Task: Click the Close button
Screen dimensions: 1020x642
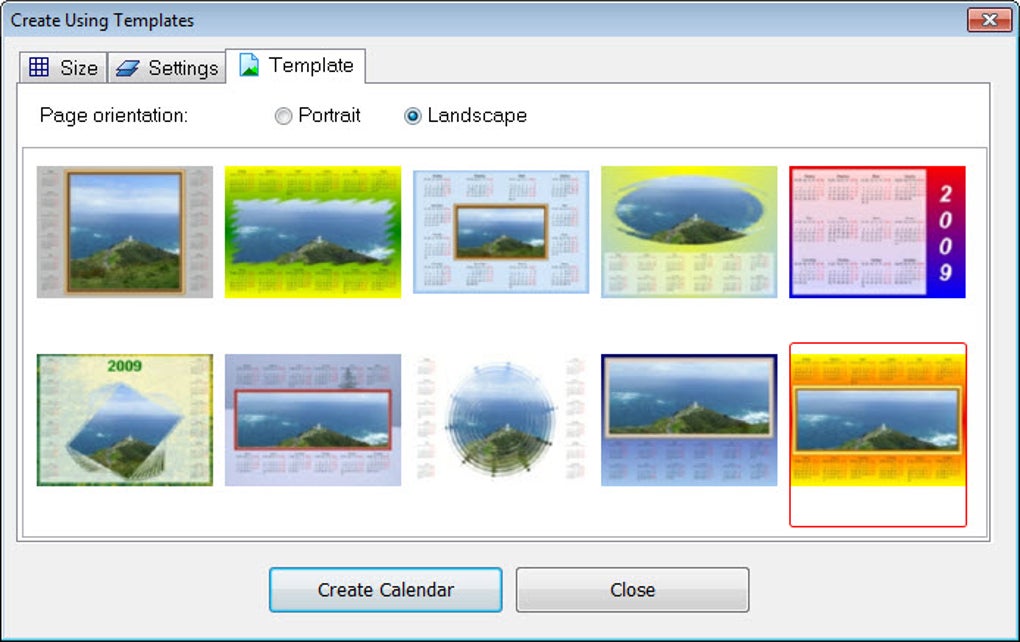Action: [x=633, y=589]
